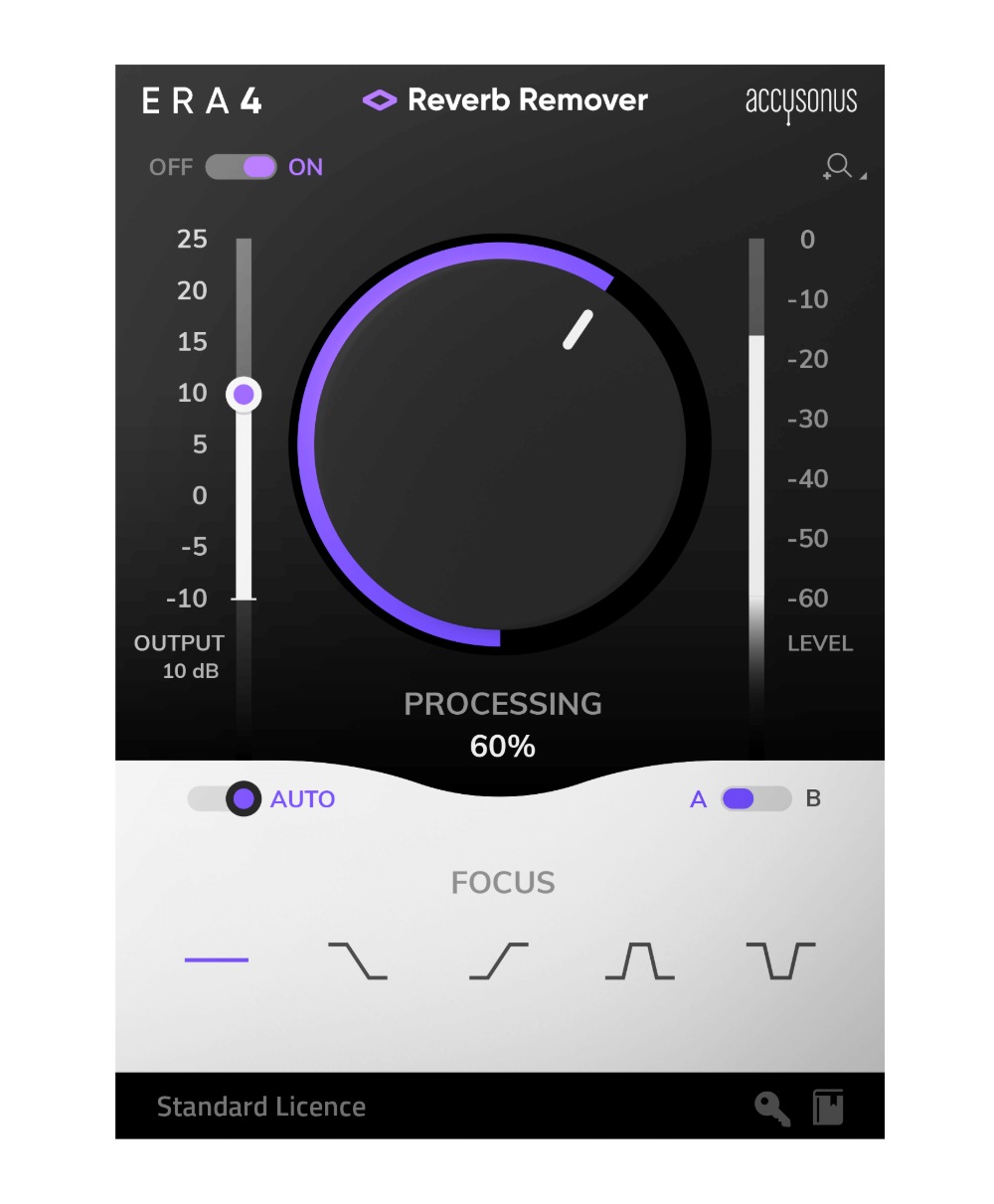Screen dimensions: 994x1204
Task: Select the low-shelf focus shape icon
Action: point(358,960)
